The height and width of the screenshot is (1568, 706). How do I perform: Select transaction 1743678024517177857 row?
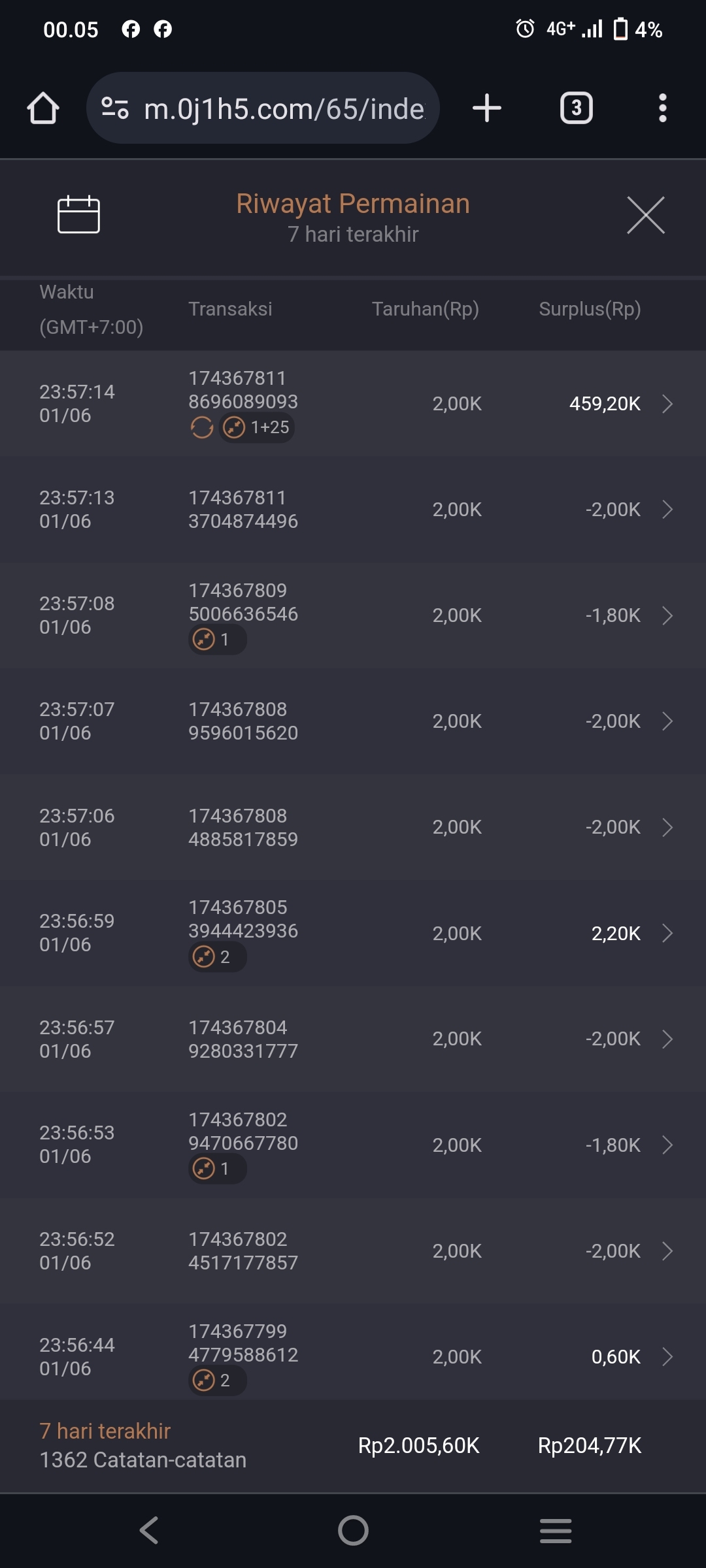click(x=353, y=1251)
